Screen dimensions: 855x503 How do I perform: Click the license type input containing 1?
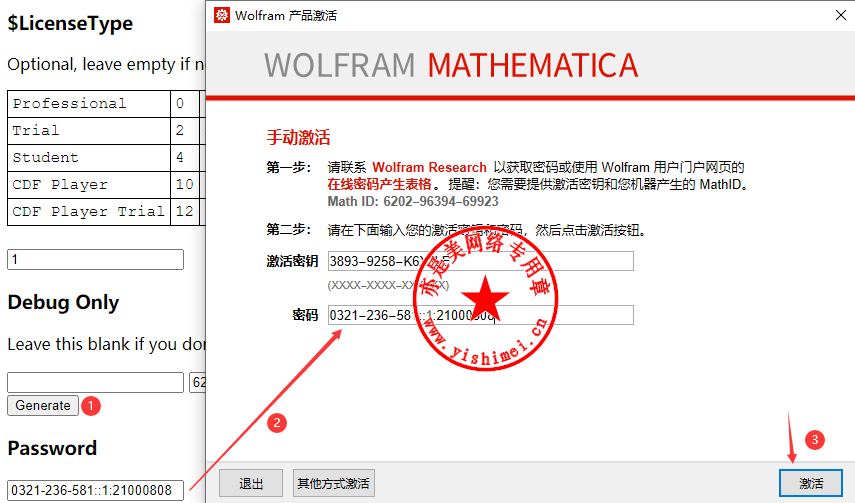(x=95, y=259)
